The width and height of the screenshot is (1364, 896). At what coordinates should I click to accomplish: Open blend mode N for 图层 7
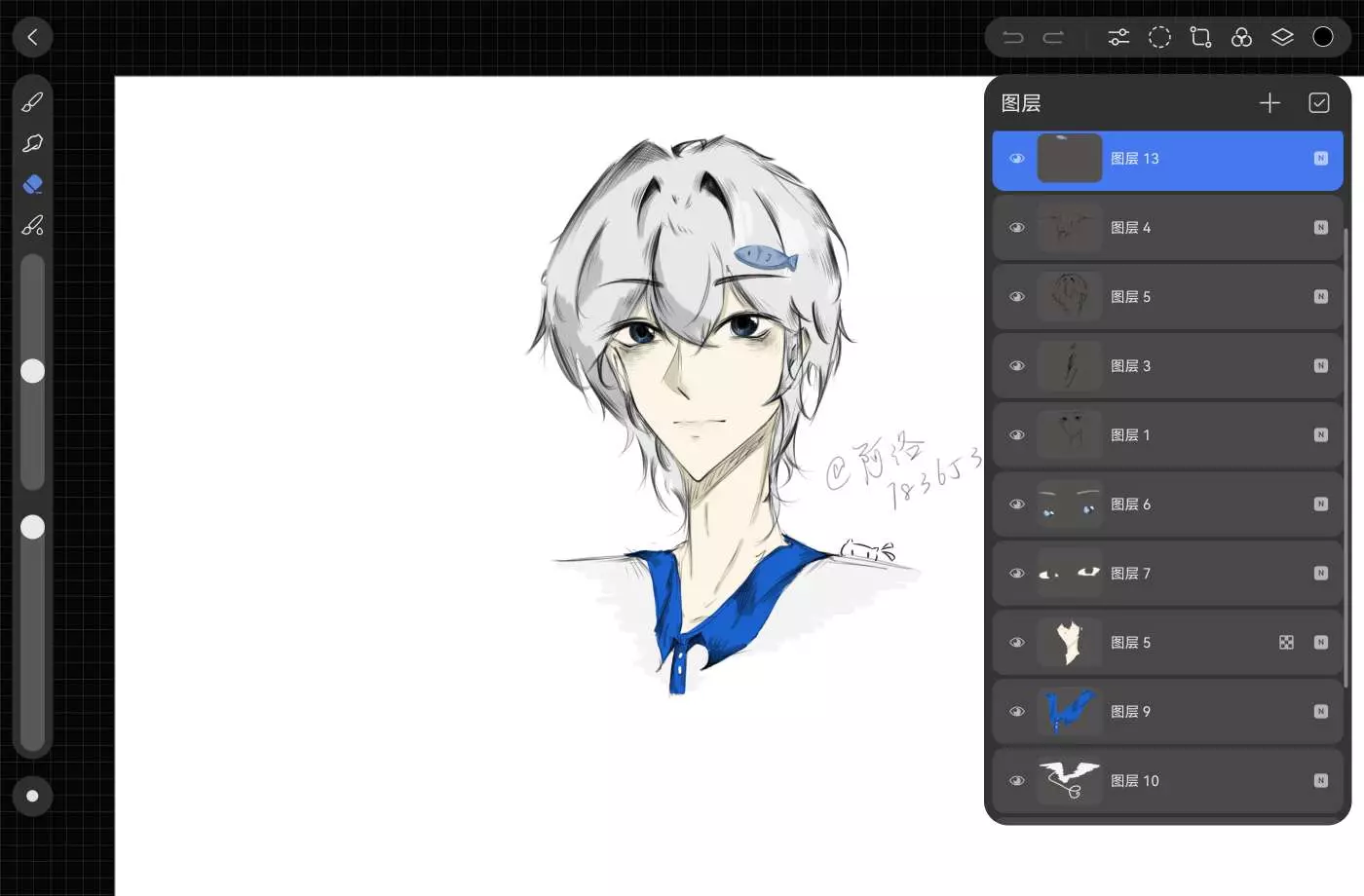click(1320, 574)
